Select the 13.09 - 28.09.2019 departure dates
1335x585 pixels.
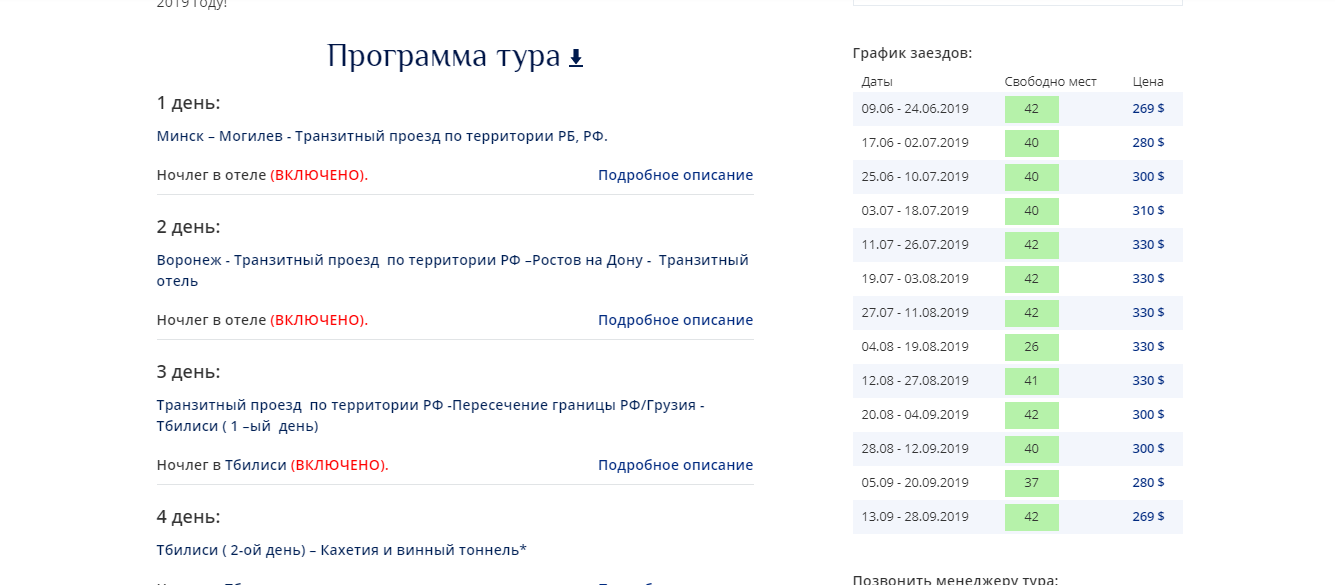(915, 517)
